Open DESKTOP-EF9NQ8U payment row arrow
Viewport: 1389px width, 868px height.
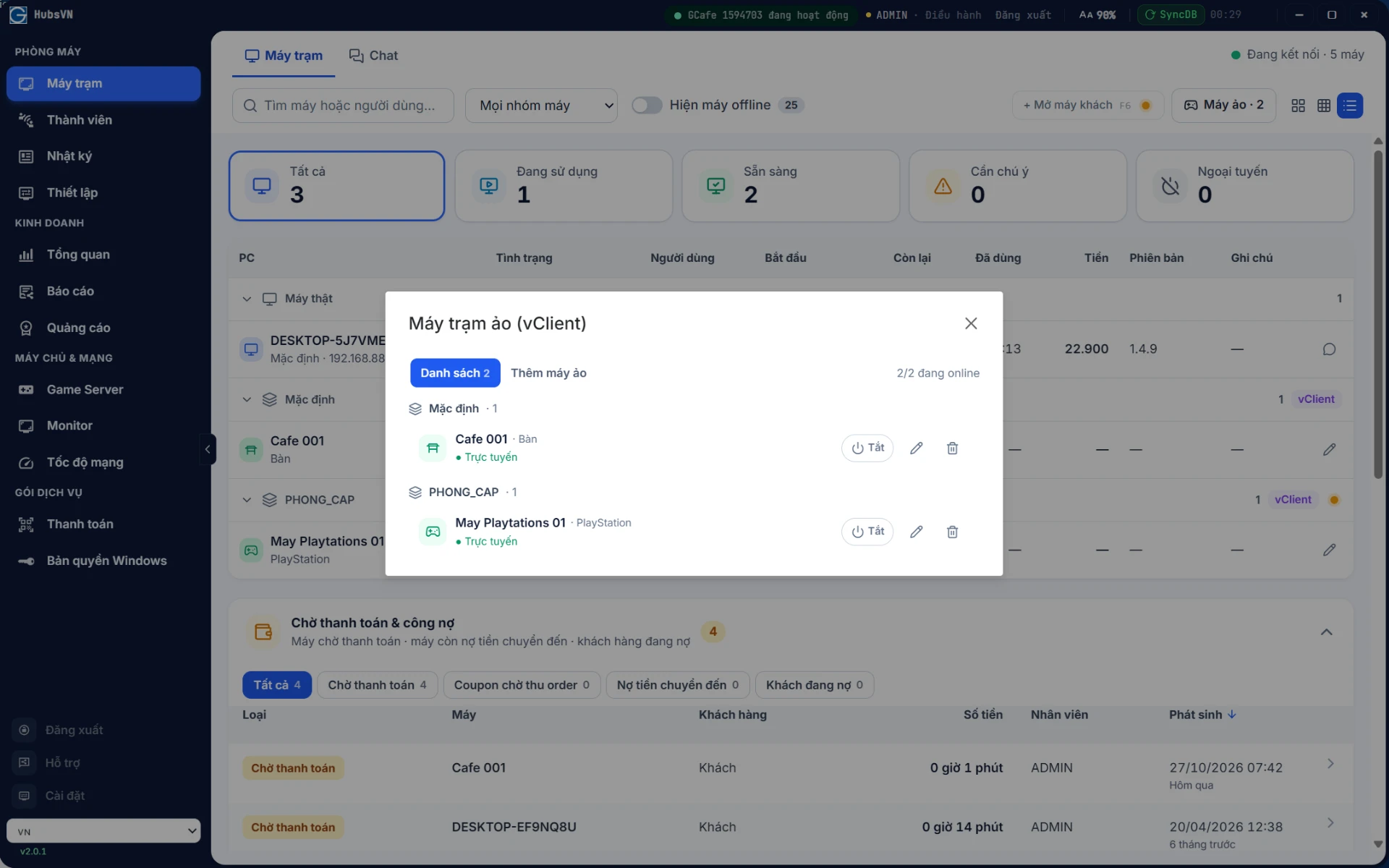point(1330,823)
